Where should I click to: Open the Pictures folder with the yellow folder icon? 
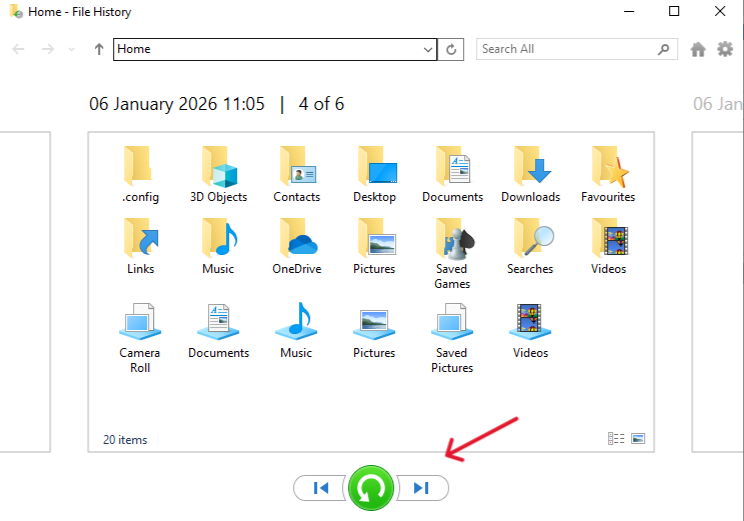pos(374,247)
